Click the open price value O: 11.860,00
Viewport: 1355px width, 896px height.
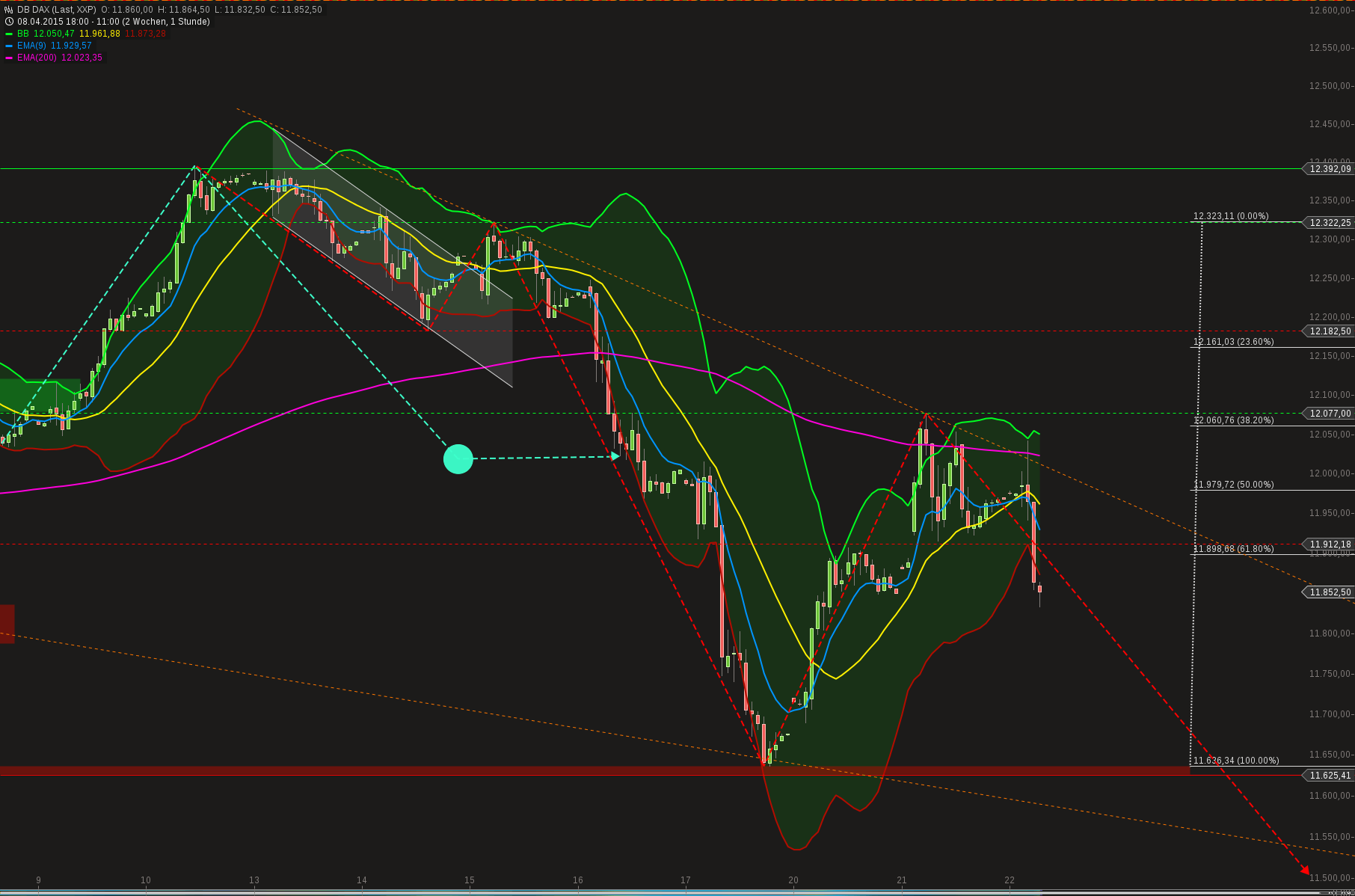127,10
